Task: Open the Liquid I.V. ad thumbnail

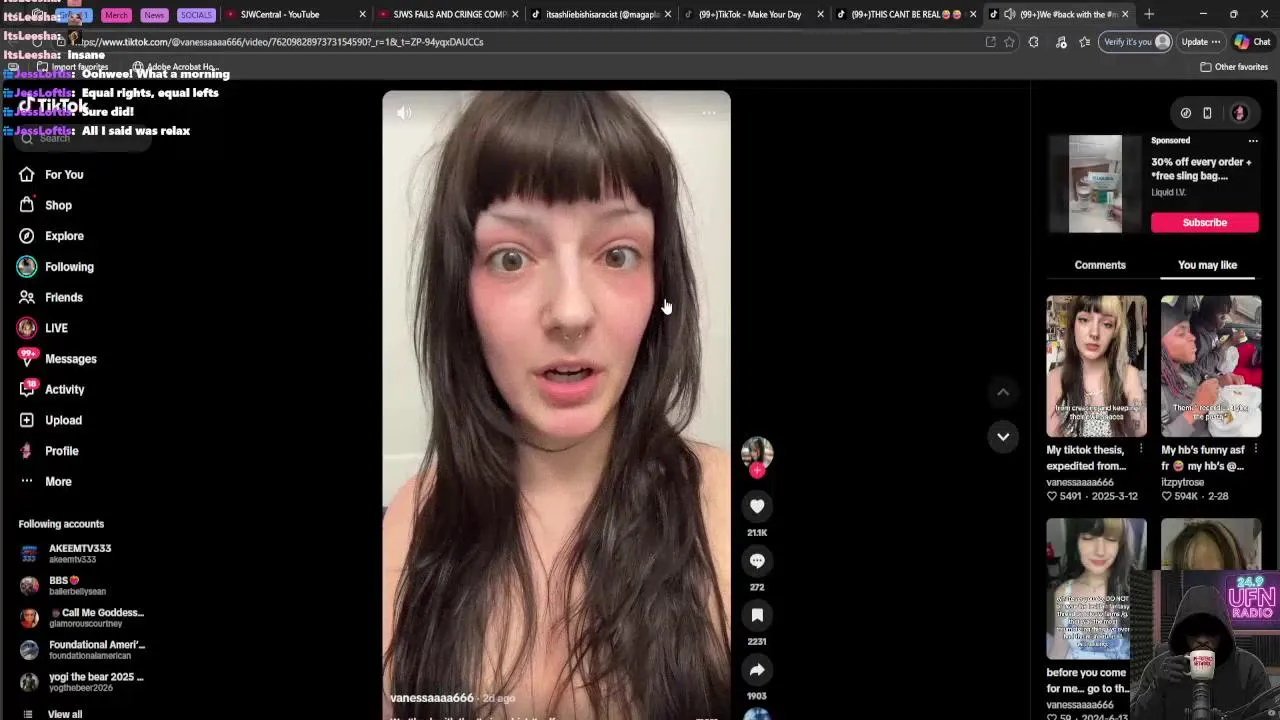Action: point(1095,184)
